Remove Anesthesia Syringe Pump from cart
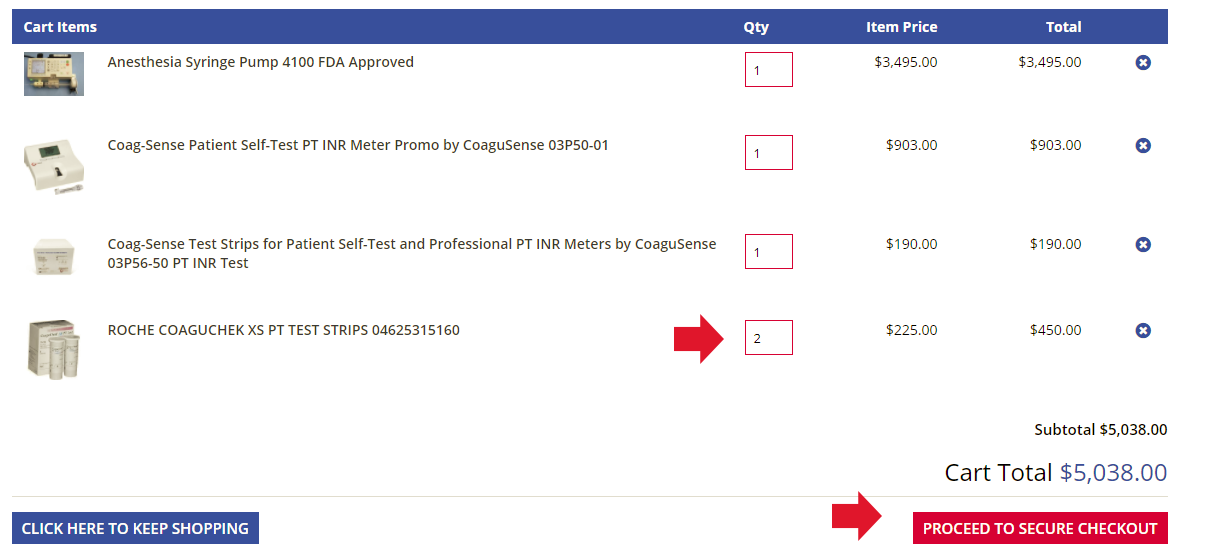This screenshot has height=552, width=1207. 1143,63
